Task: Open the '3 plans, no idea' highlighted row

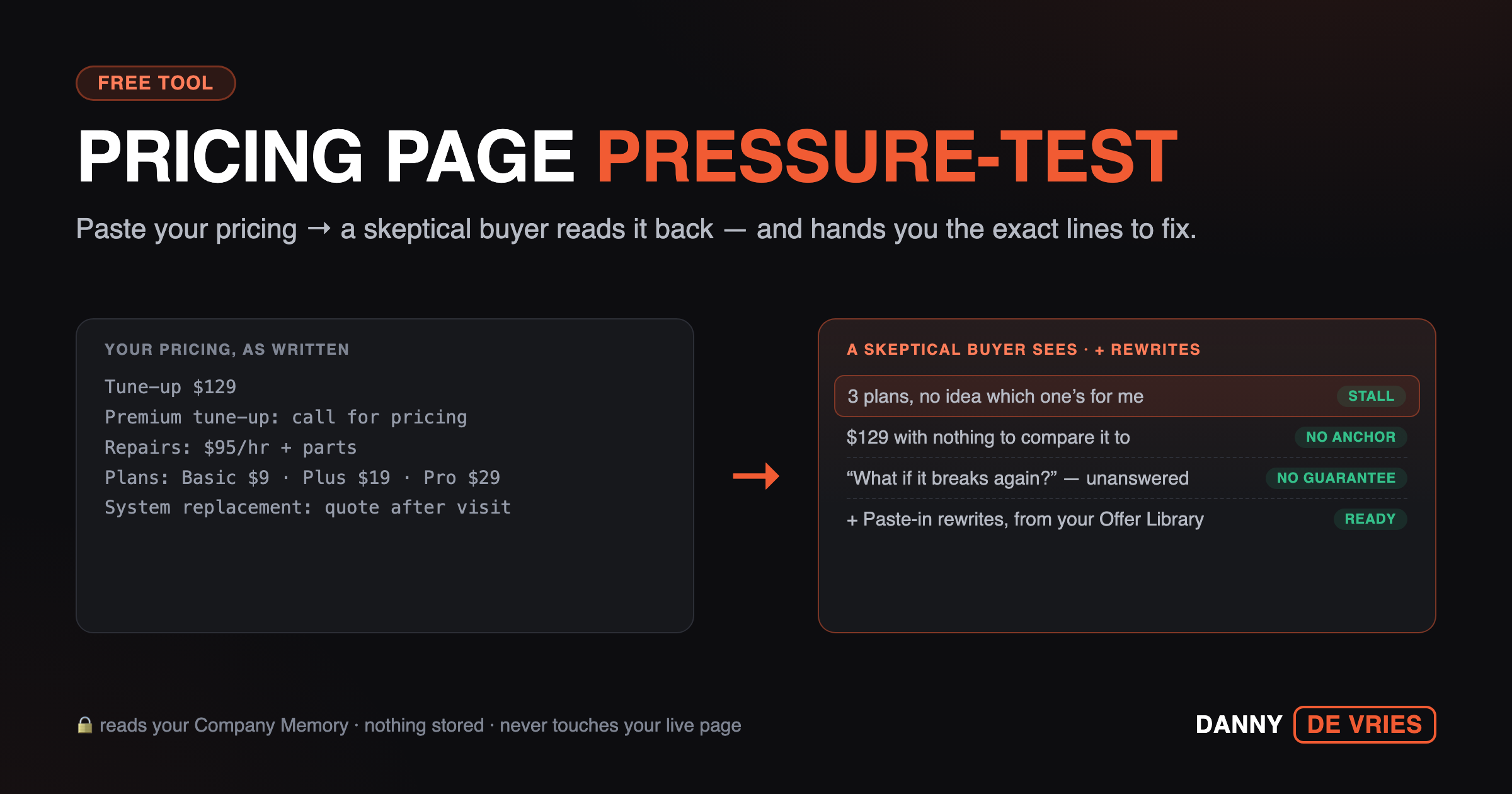Action: coord(1126,396)
